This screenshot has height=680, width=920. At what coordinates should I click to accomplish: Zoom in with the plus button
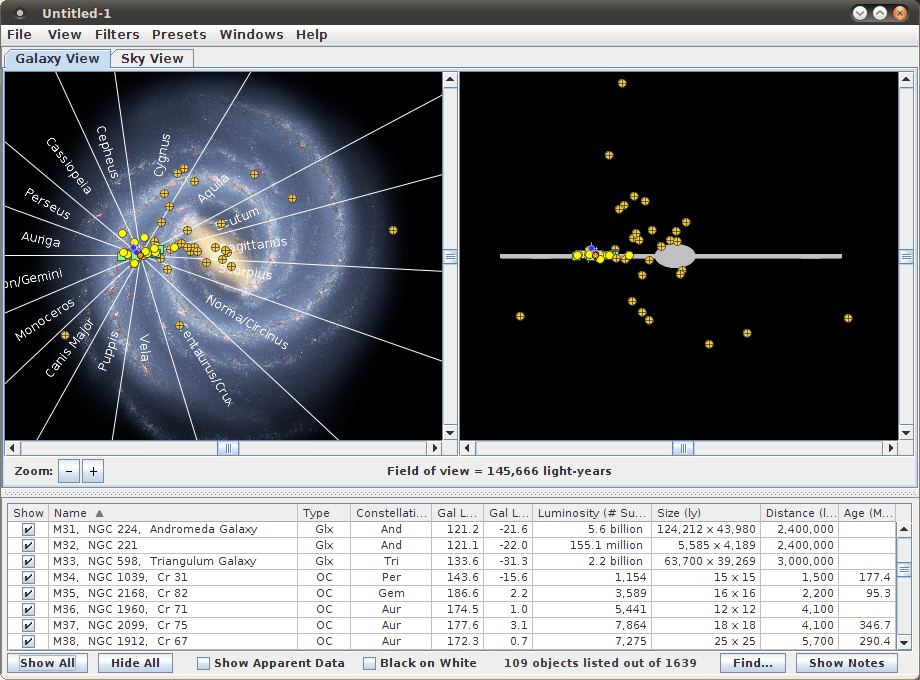point(93,471)
